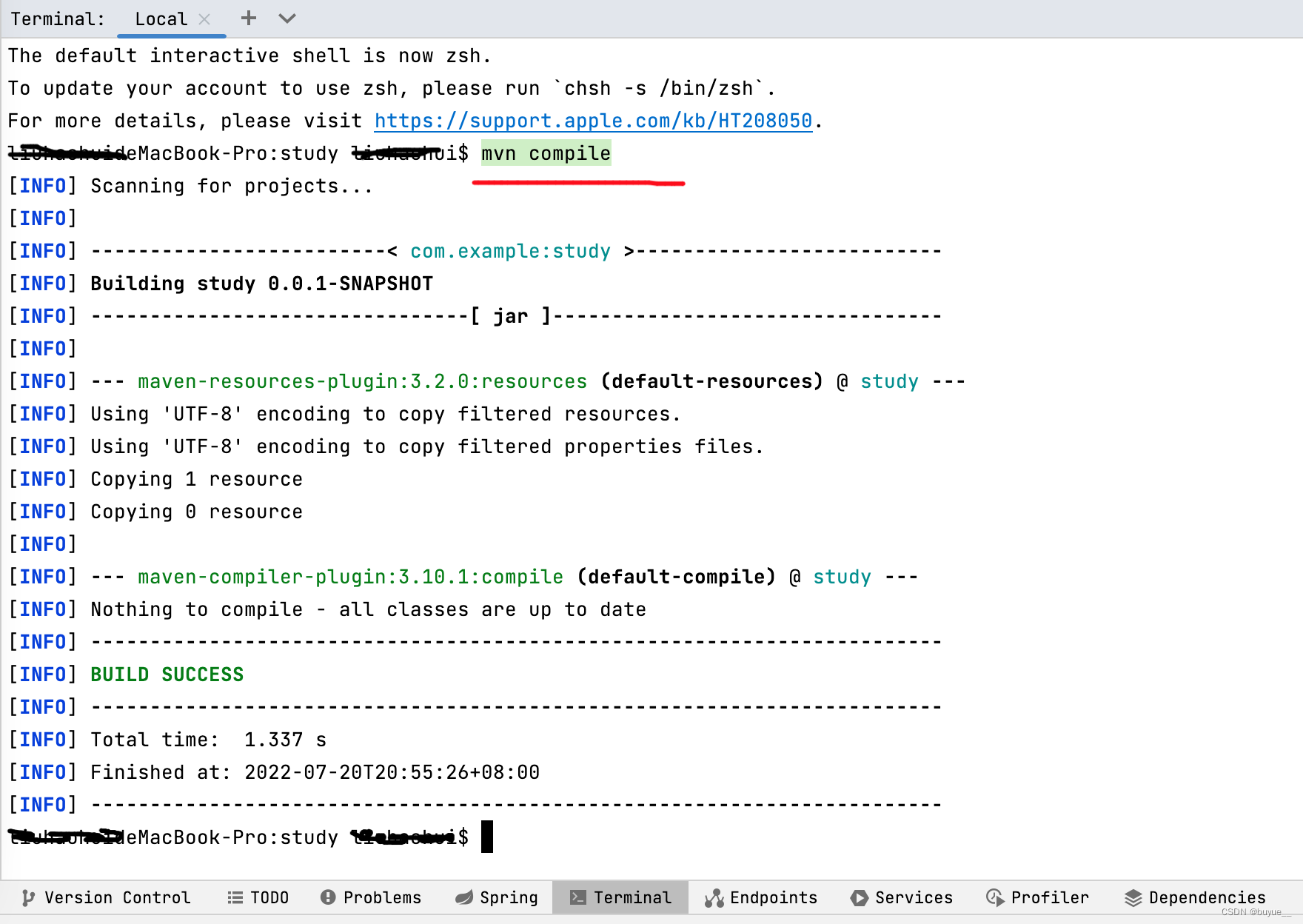Image resolution: width=1303 pixels, height=924 pixels.
Task: Select the Terminal tool window tab
Action: (620, 898)
